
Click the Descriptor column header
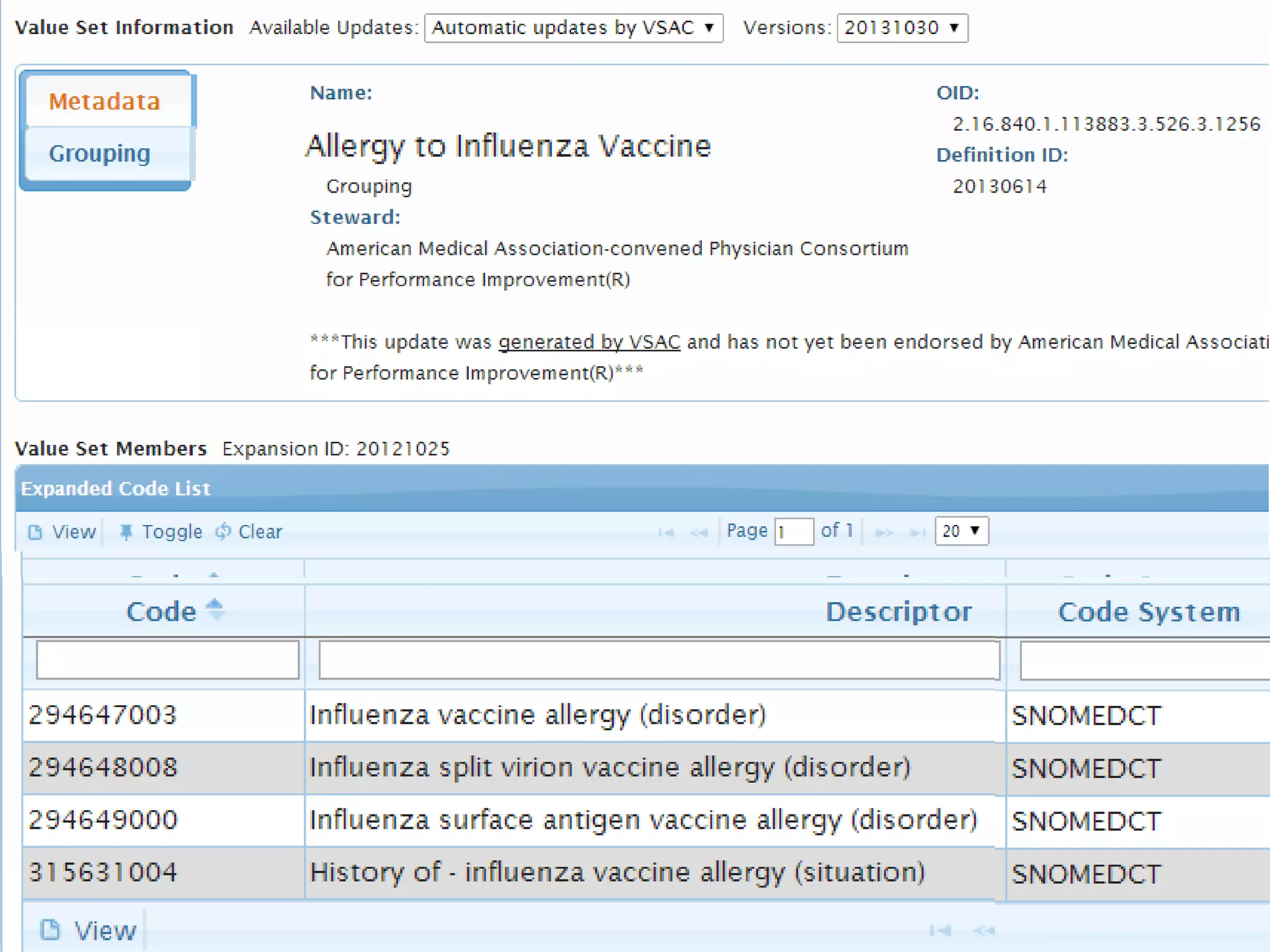tap(898, 612)
